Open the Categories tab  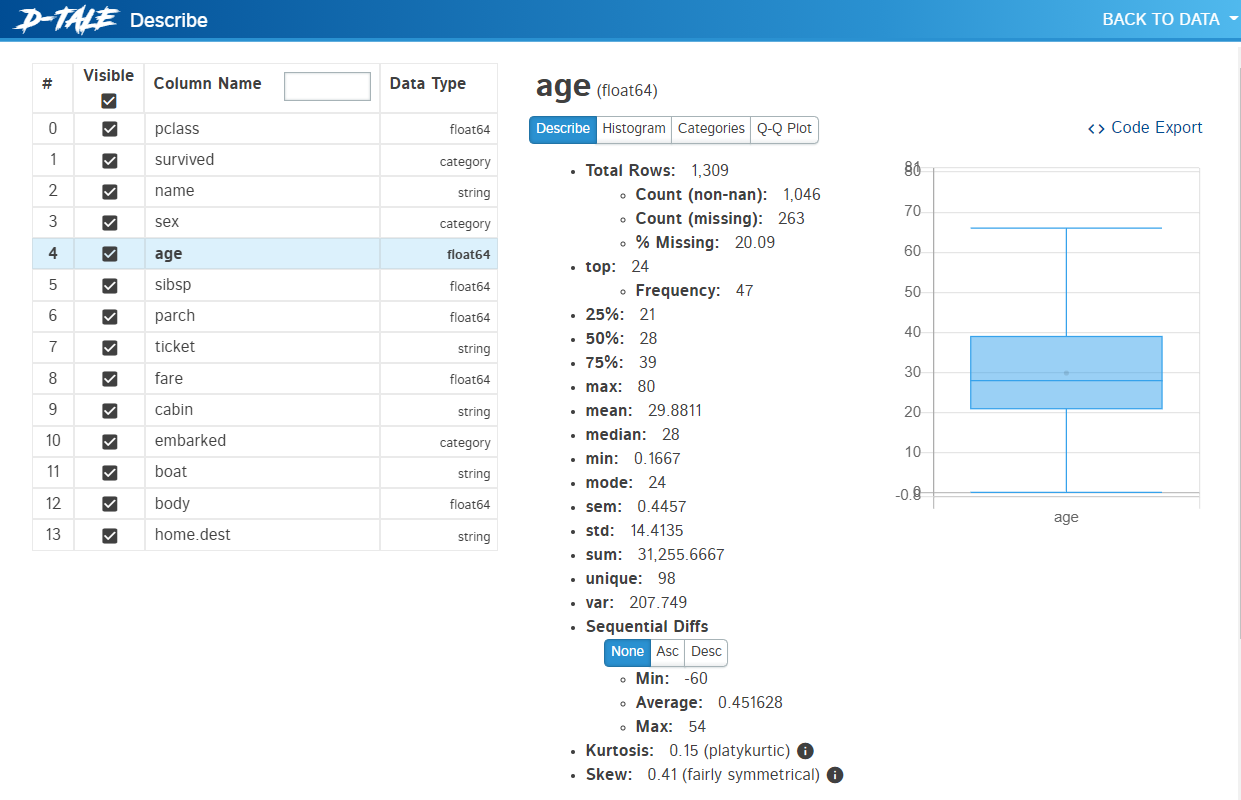(x=710, y=129)
